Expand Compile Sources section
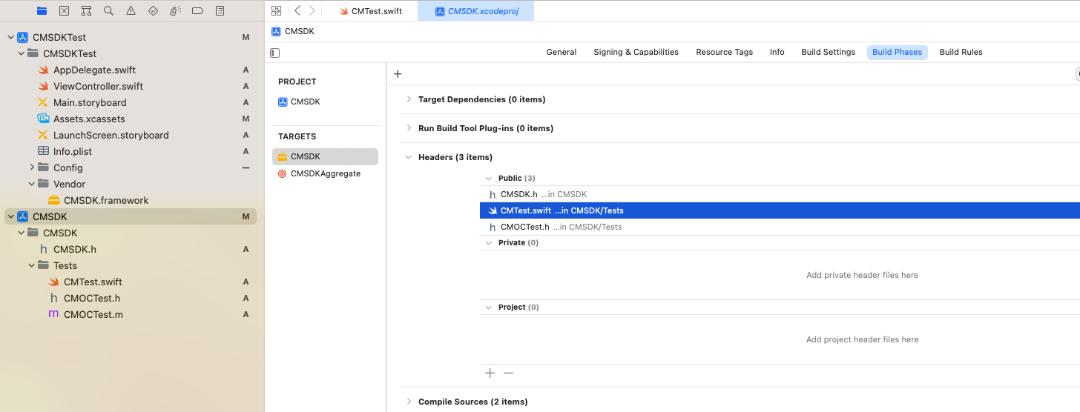Screen dimensions: 1080x412 coord(408,402)
